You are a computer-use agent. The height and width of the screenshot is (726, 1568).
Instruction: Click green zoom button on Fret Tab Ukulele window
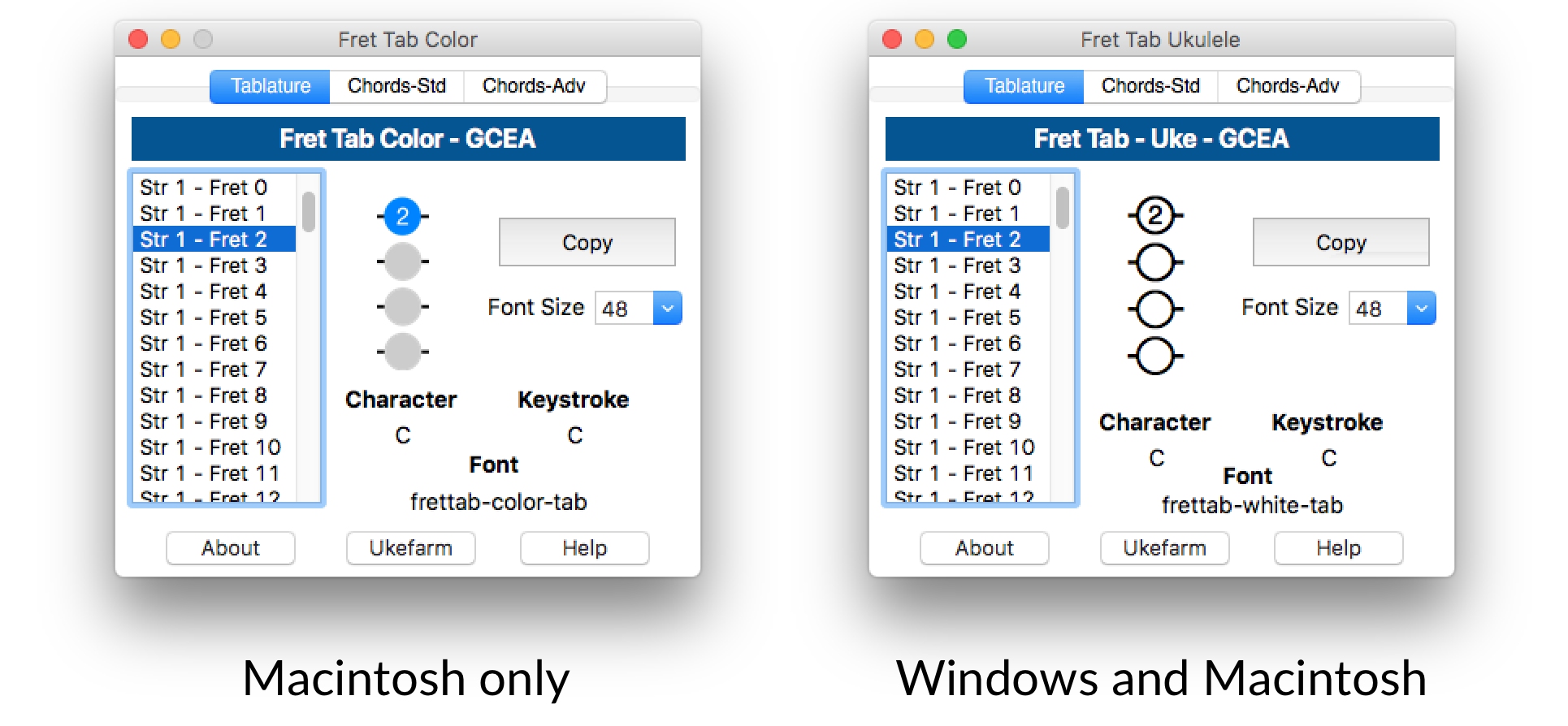(957, 39)
